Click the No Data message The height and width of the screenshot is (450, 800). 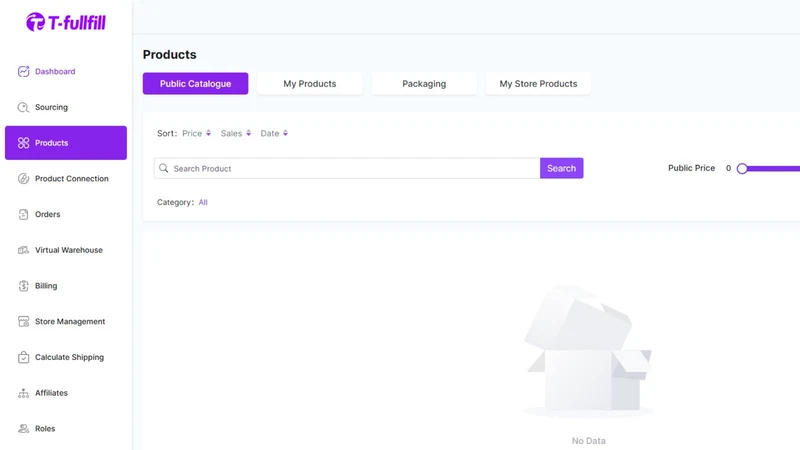pos(588,441)
